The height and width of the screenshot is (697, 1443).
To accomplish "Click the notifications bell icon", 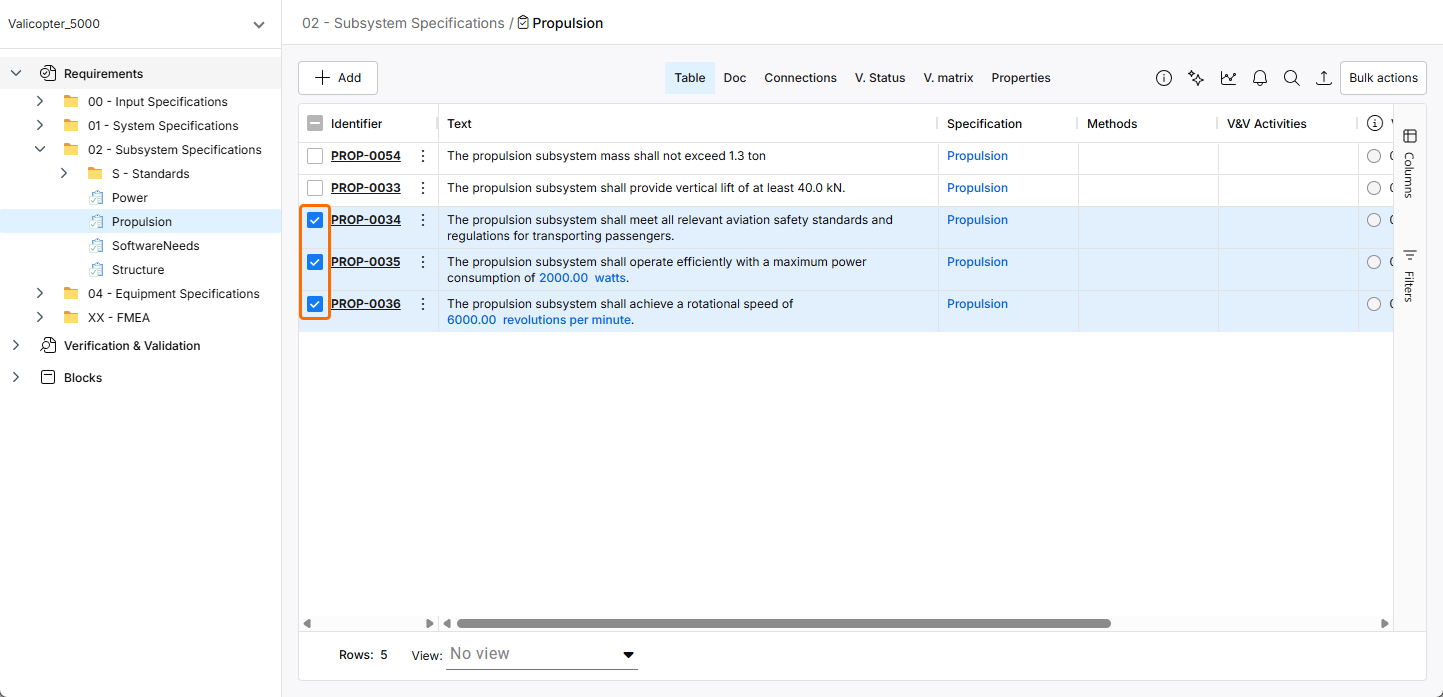I will tap(1260, 78).
